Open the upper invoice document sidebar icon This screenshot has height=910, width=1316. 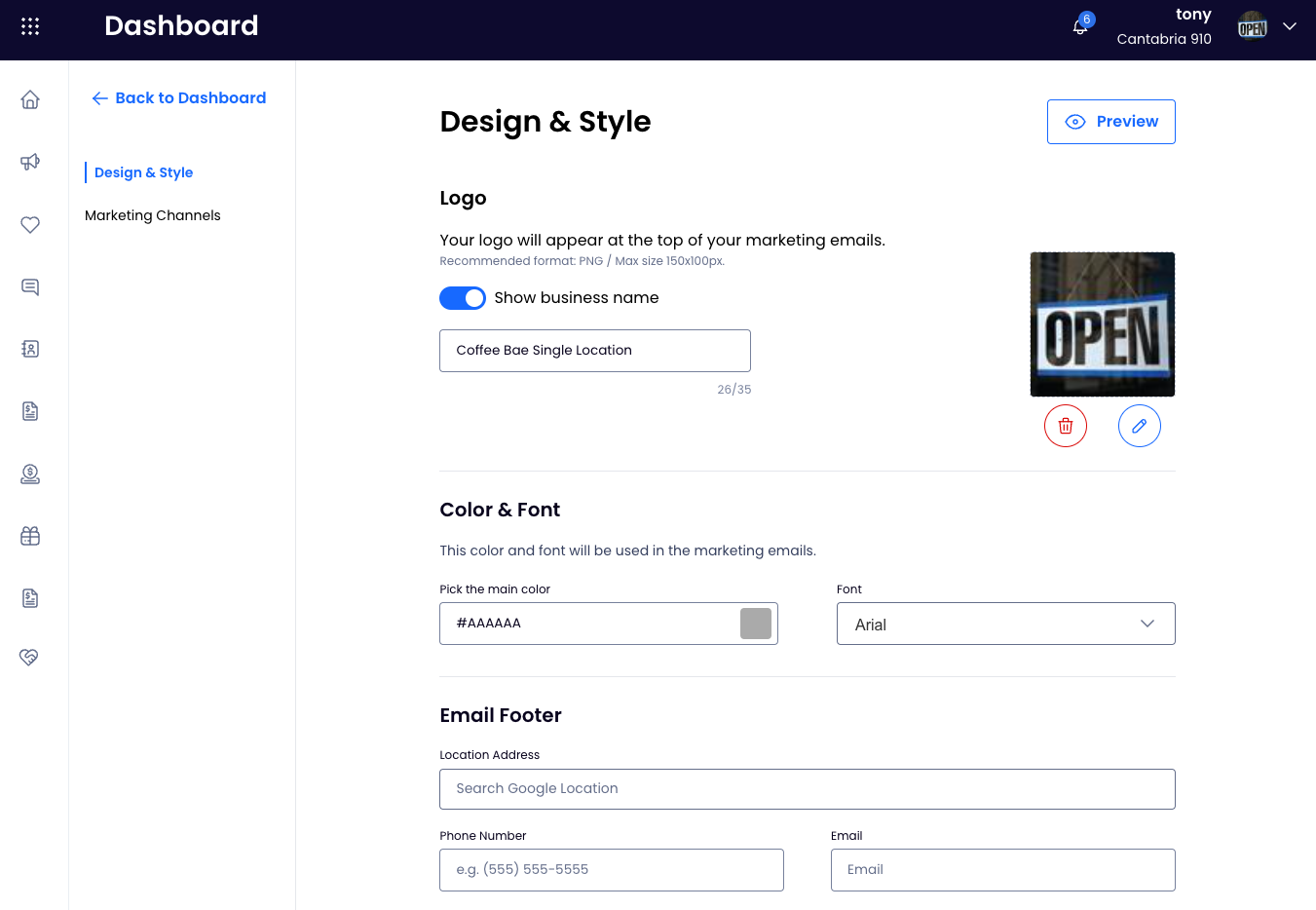(30, 411)
